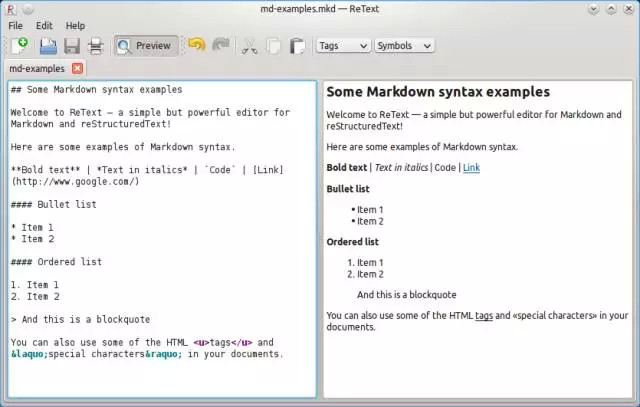Open a file via the folder icon
The image size is (640, 407).
(48, 46)
